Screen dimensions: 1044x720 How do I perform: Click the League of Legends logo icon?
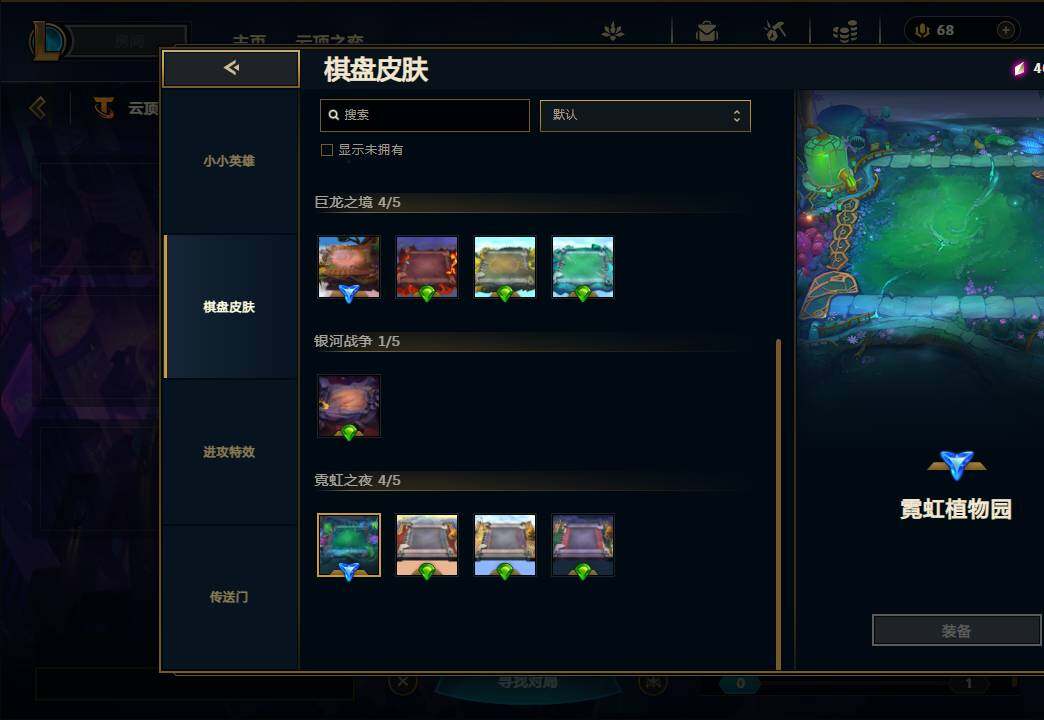point(47,40)
